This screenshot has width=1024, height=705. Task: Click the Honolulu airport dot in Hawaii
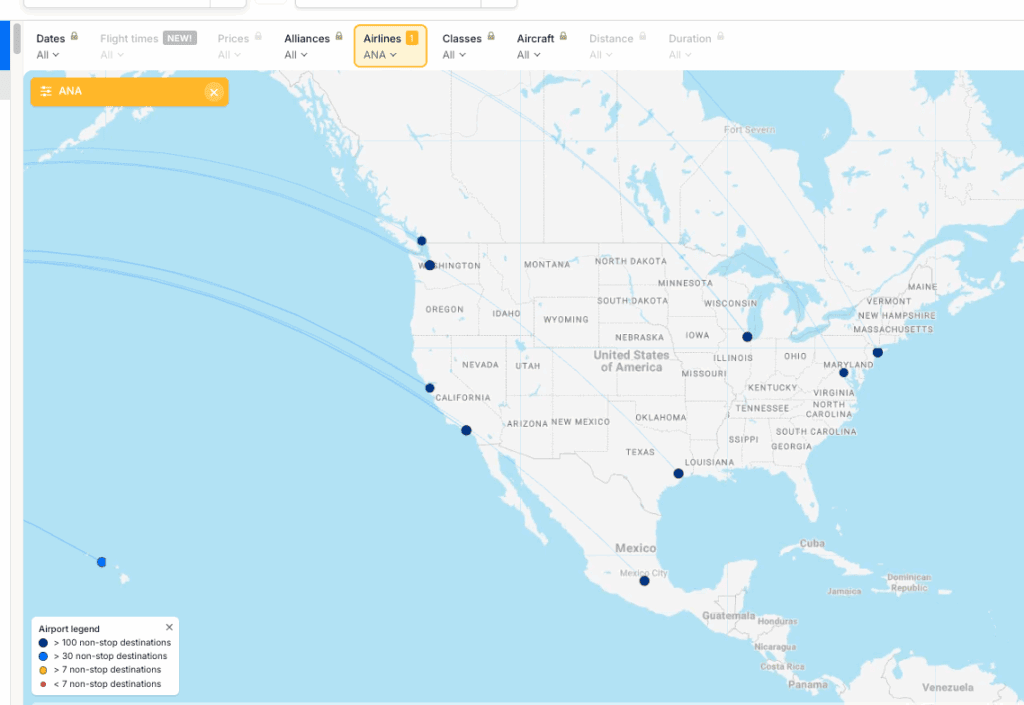(x=101, y=562)
